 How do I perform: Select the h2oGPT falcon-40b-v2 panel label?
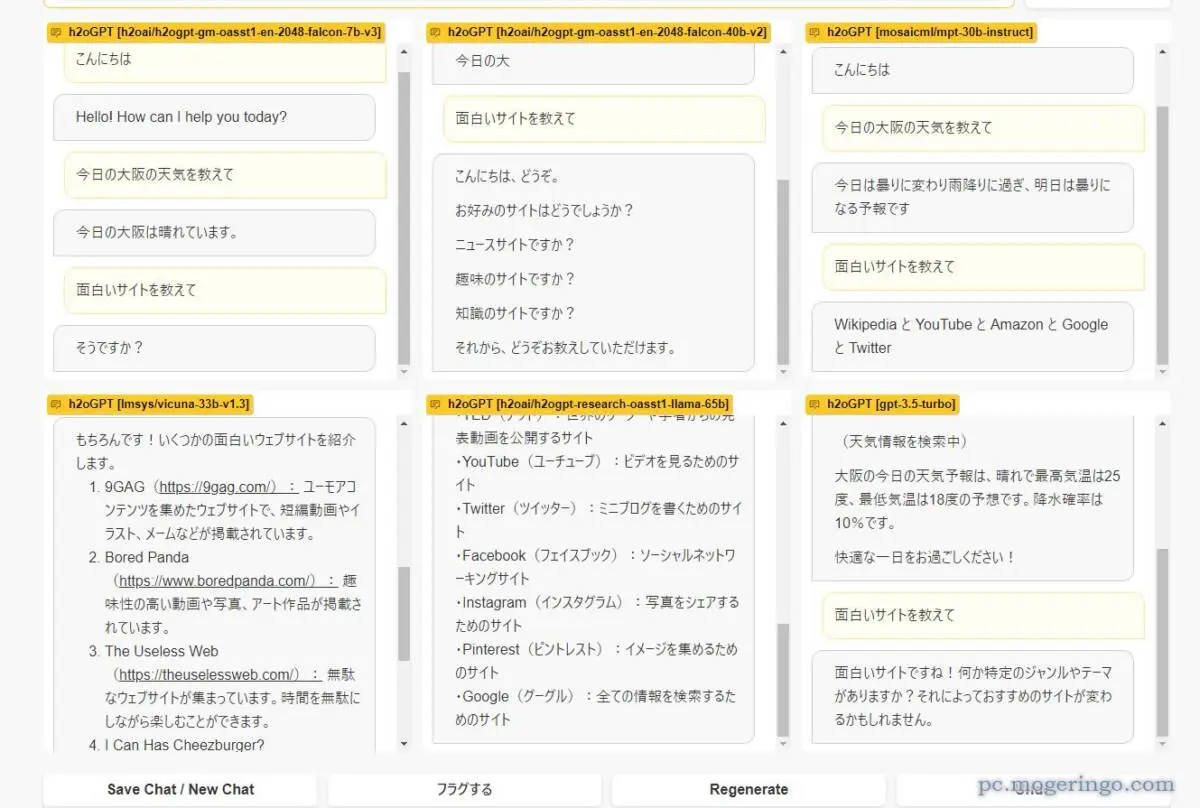(x=598, y=32)
